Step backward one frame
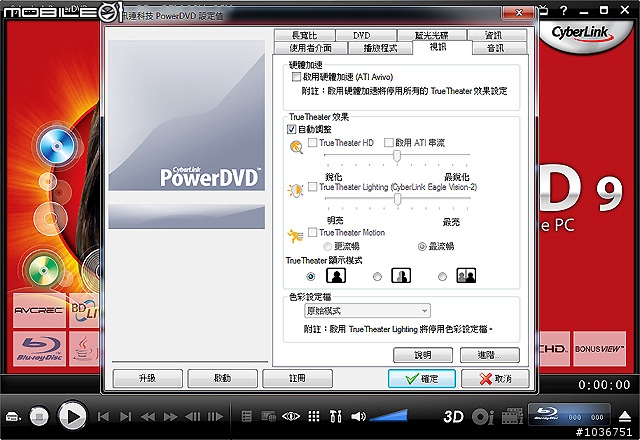Image resolution: width=640 pixels, height=440 pixels. point(193,417)
